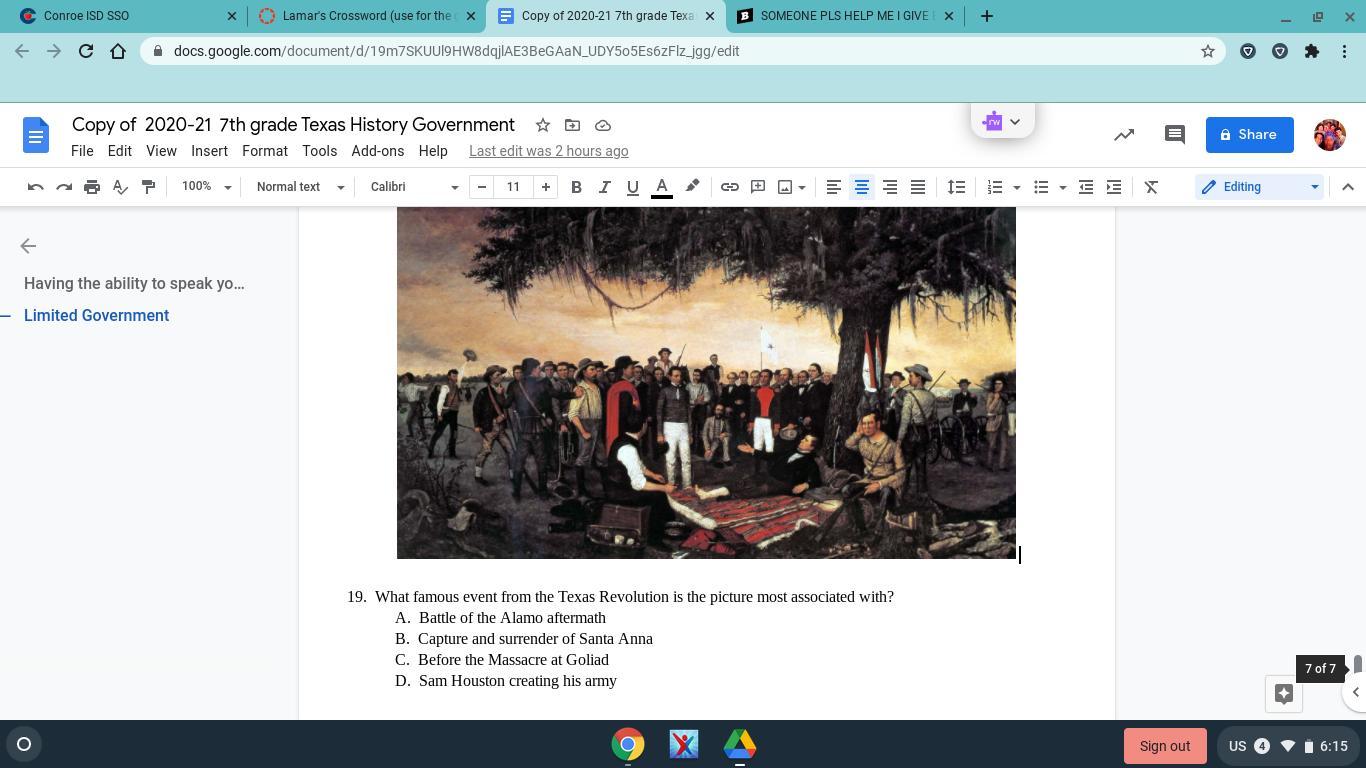Open the Edit menu
The width and height of the screenshot is (1366, 768).
pyautogui.click(x=120, y=151)
